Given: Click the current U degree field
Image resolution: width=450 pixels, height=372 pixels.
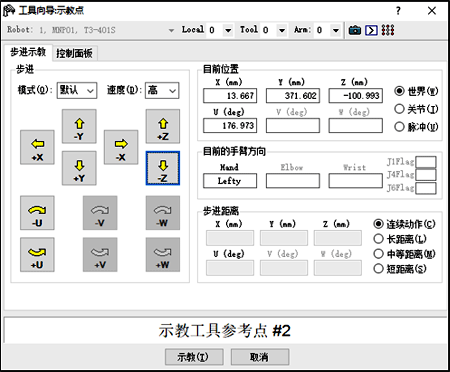Looking at the screenshot, I should point(230,126).
